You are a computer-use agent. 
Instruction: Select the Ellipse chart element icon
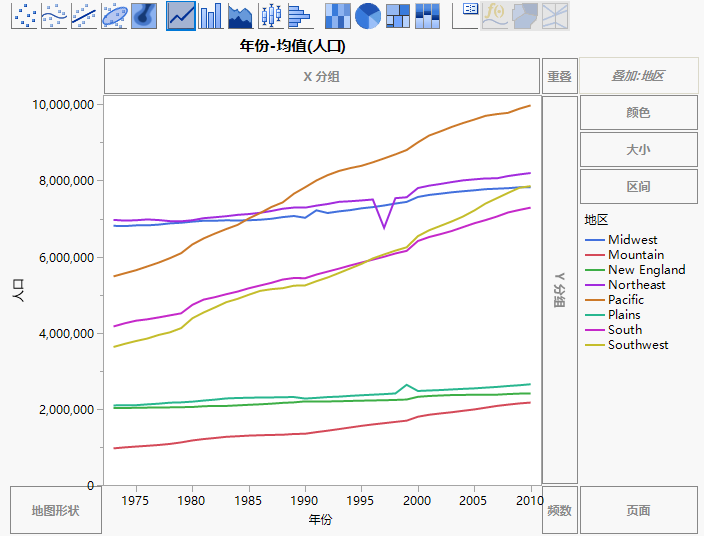pyautogui.click(x=114, y=15)
